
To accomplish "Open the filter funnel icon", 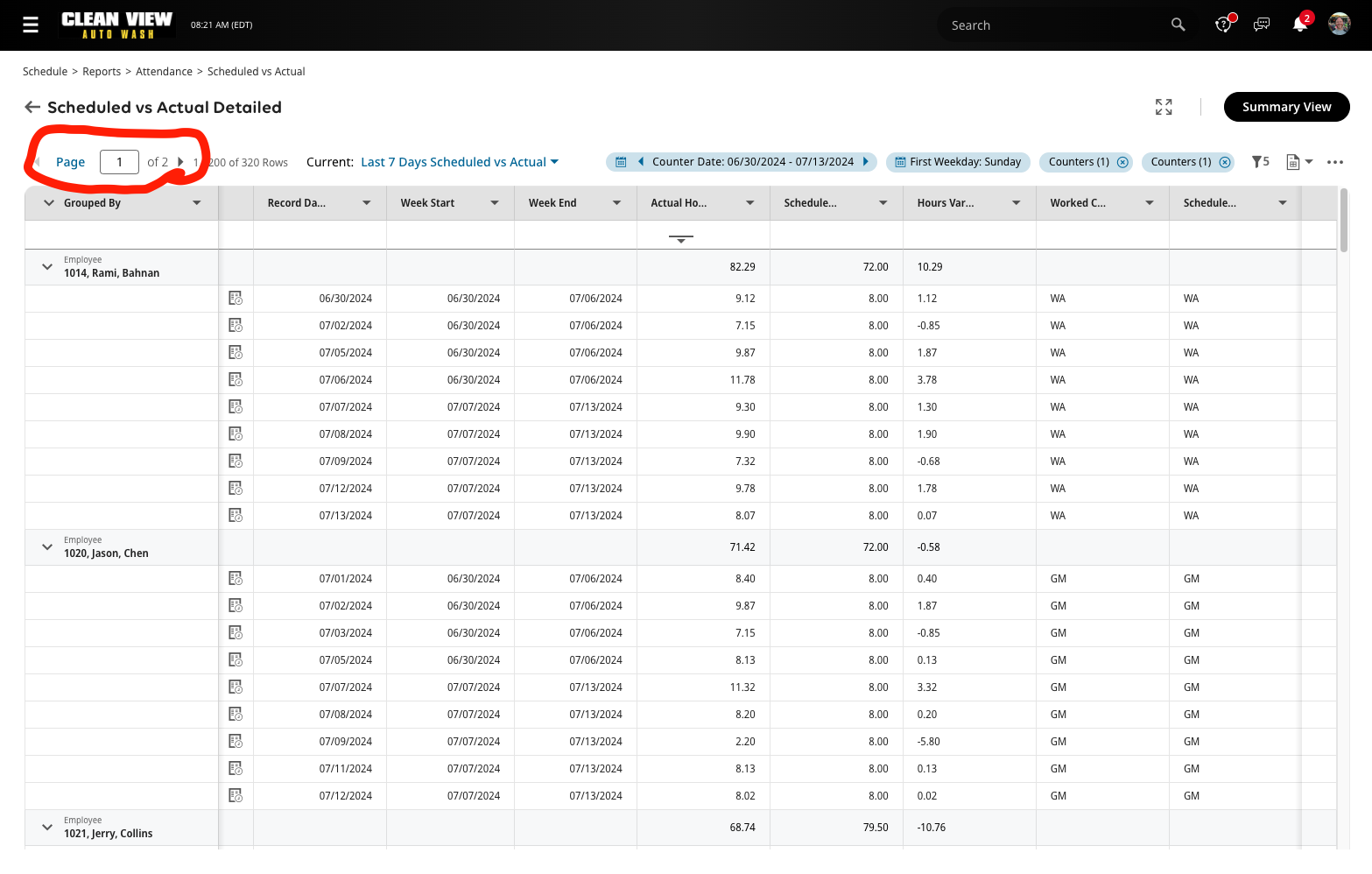I will point(1258,162).
